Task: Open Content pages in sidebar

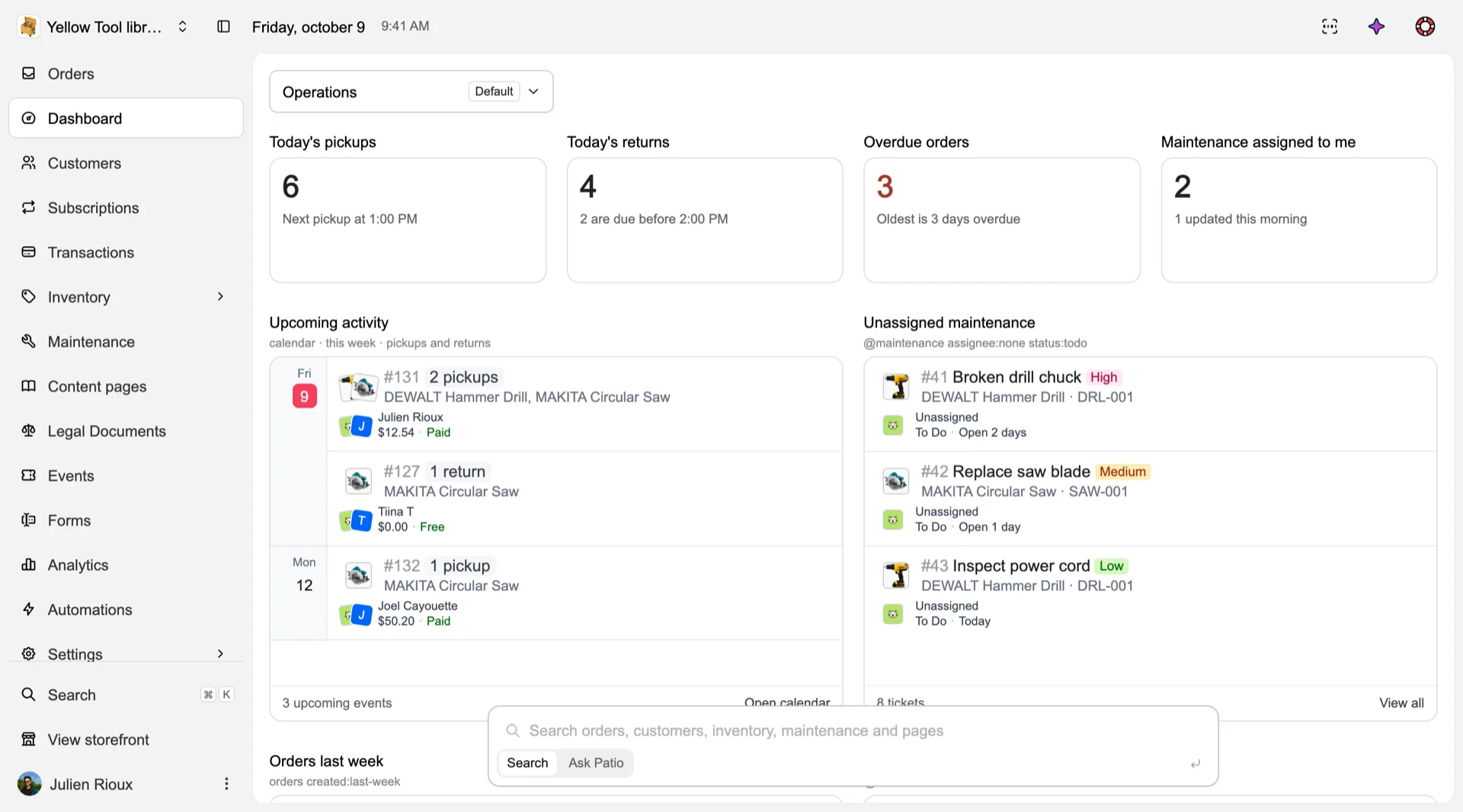Action: point(126,386)
